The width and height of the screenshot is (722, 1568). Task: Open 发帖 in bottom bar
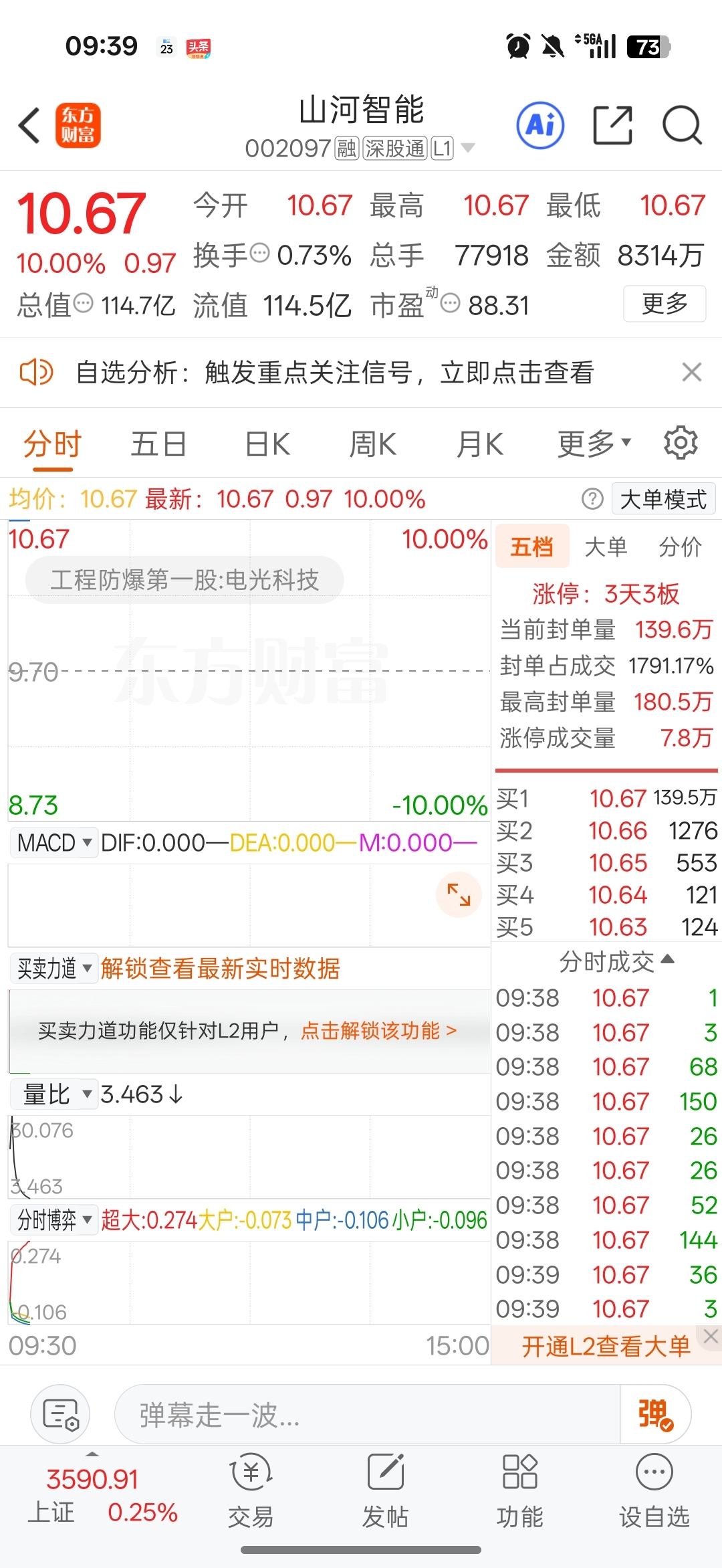[385, 1491]
